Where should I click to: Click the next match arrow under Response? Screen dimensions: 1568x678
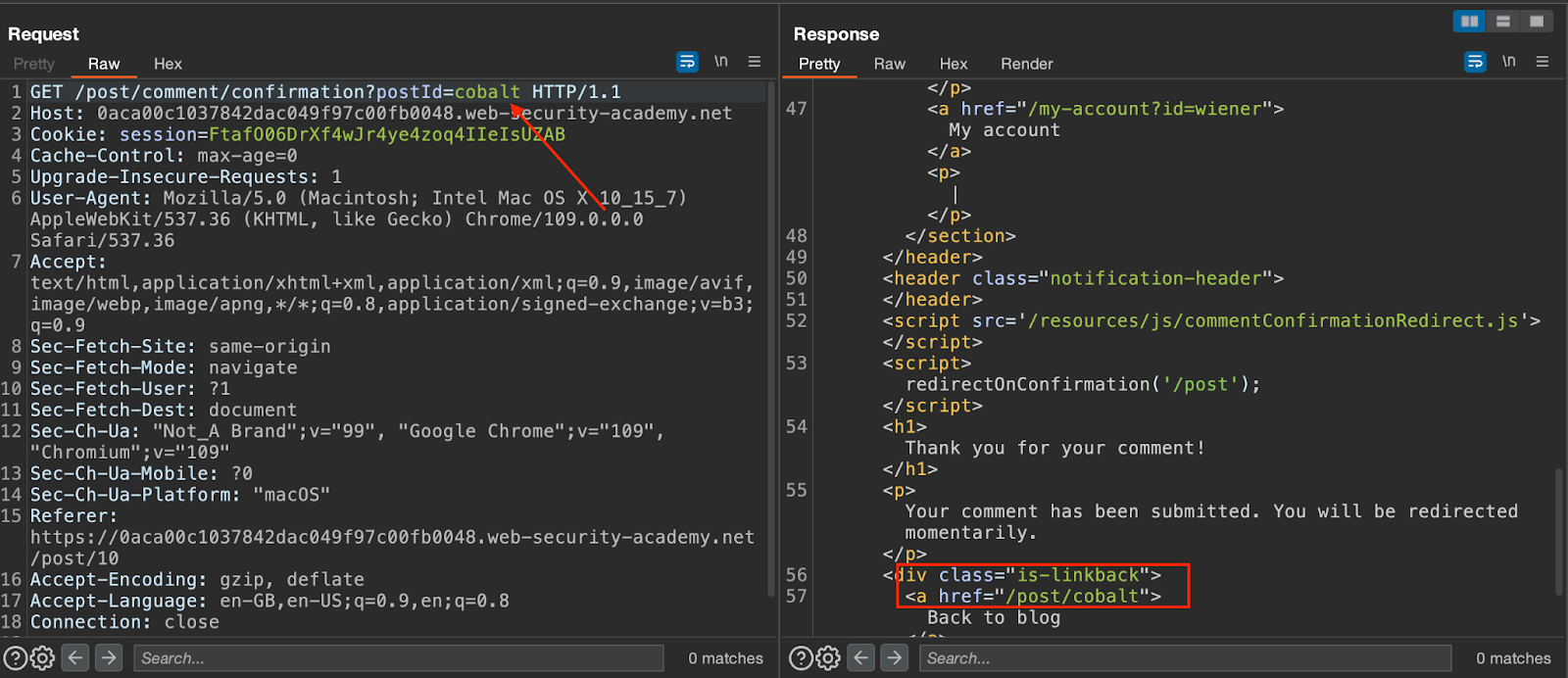tap(895, 657)
